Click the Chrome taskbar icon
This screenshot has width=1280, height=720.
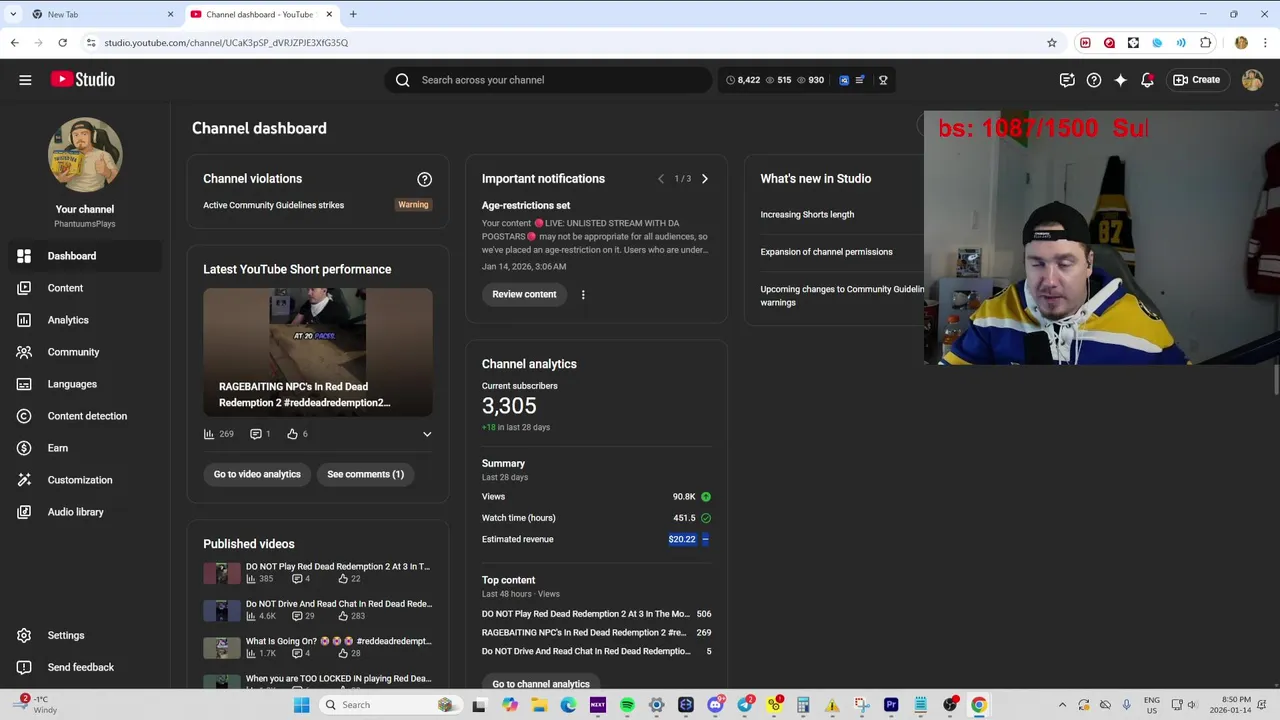pyautogui.click(x=979, y=705)
